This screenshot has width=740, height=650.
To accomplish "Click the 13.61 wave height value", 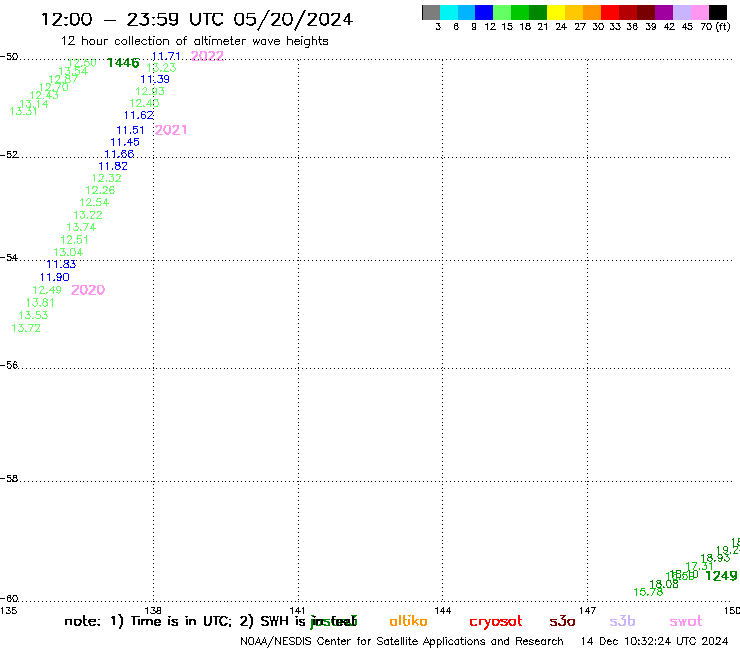I will point(40,303).
